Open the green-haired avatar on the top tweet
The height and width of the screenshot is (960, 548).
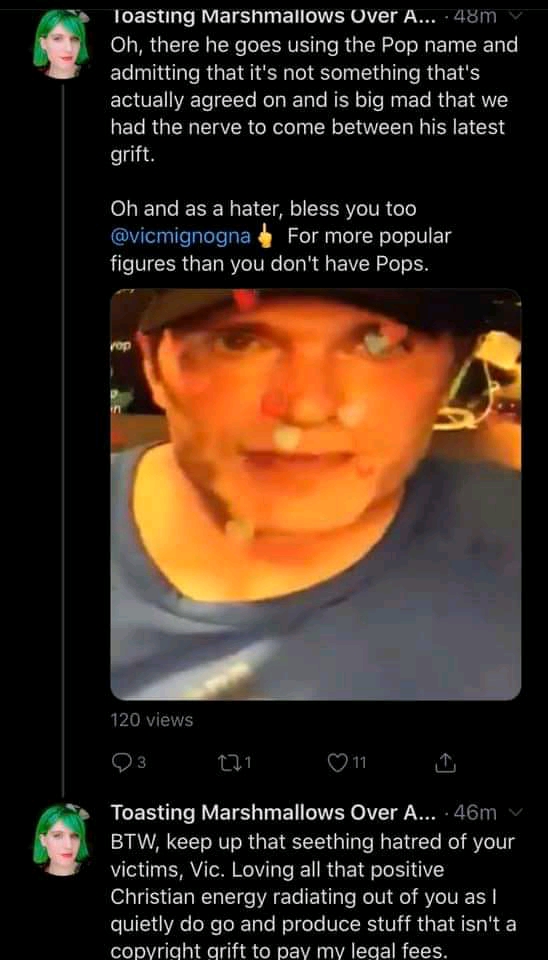click(x=60, y=44)
